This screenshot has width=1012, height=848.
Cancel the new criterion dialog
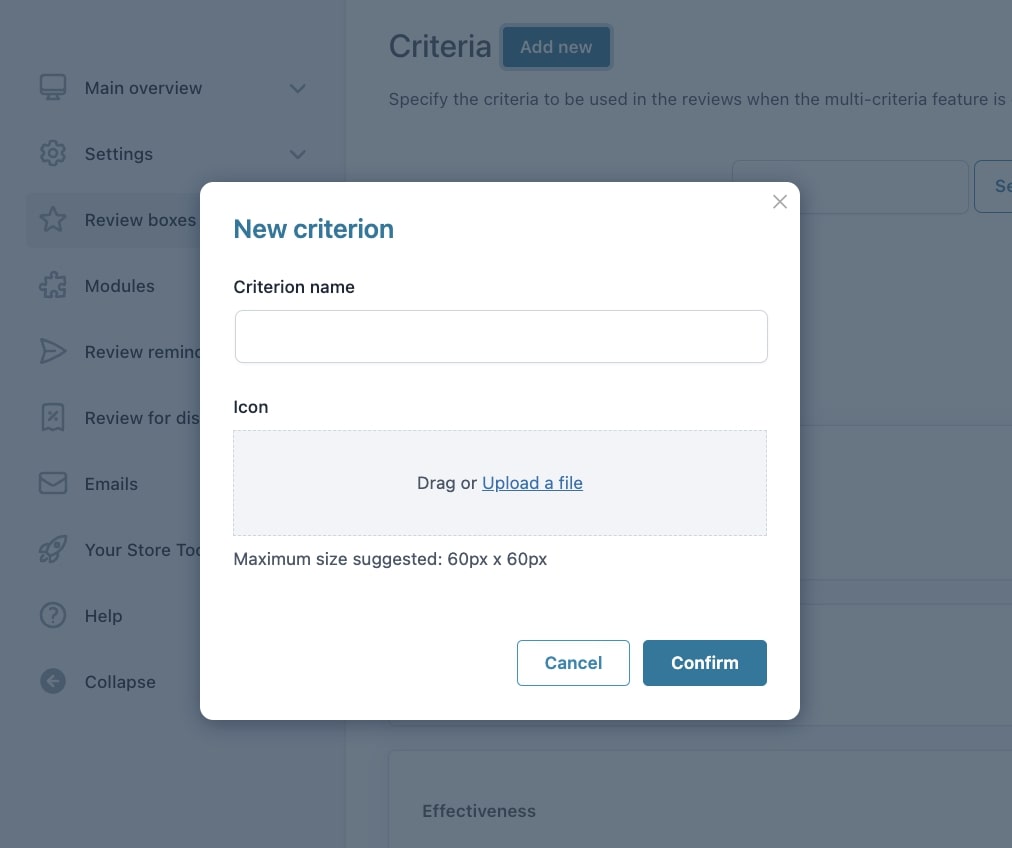[x=573, y=663]
